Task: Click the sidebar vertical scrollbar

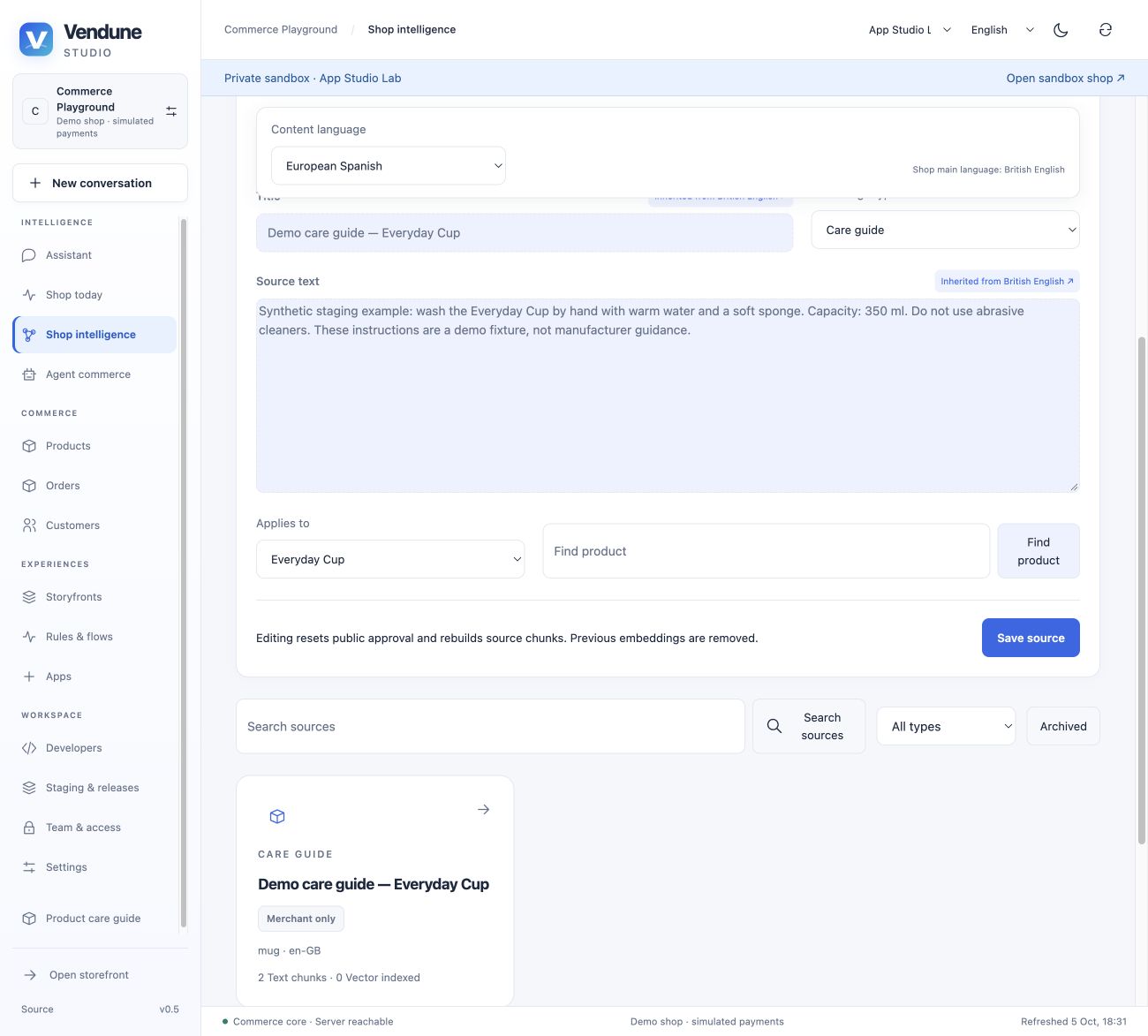Action: [184, 572]
